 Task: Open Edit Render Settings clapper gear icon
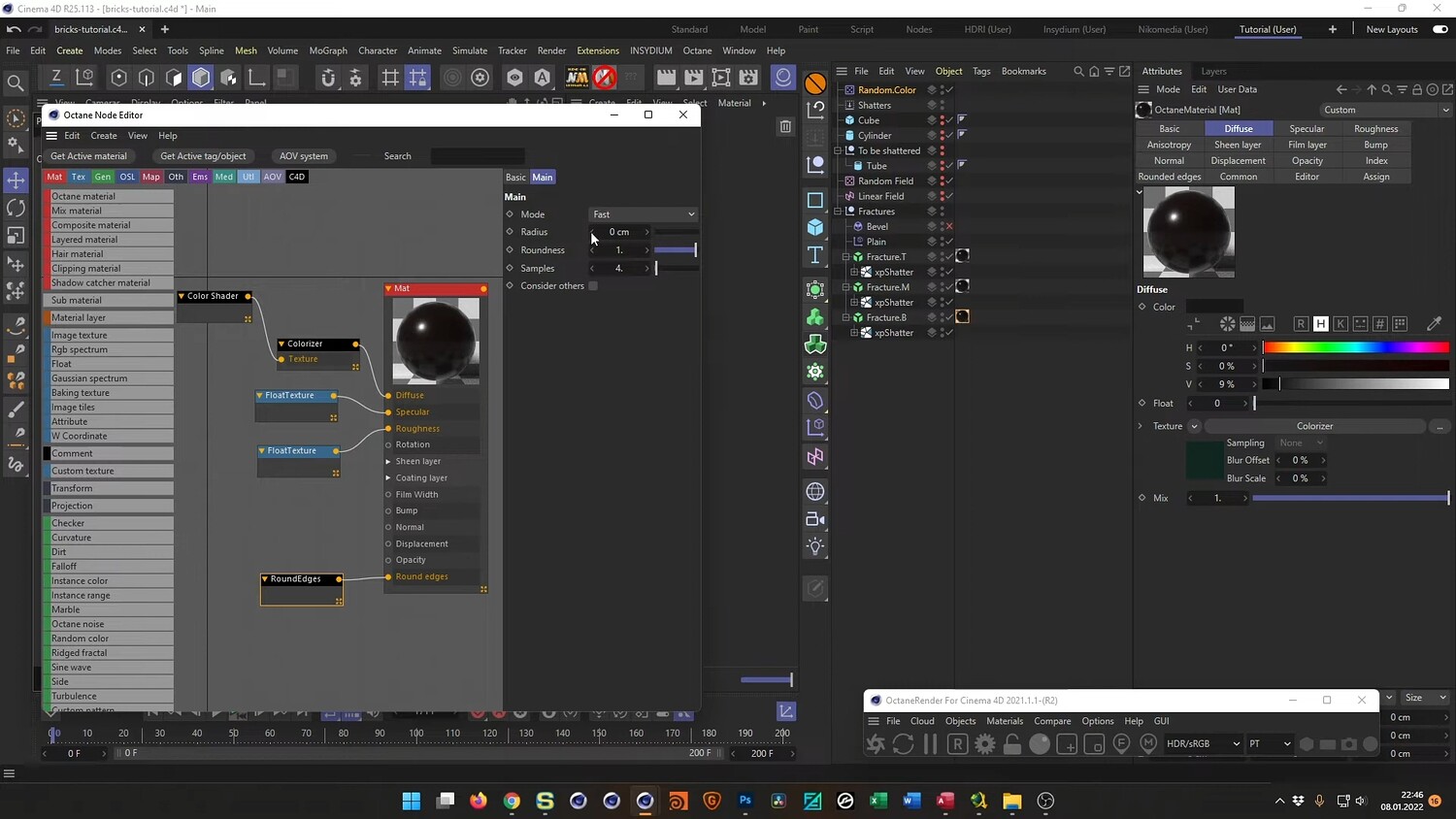pyautogui.click(x=748, y=78)
